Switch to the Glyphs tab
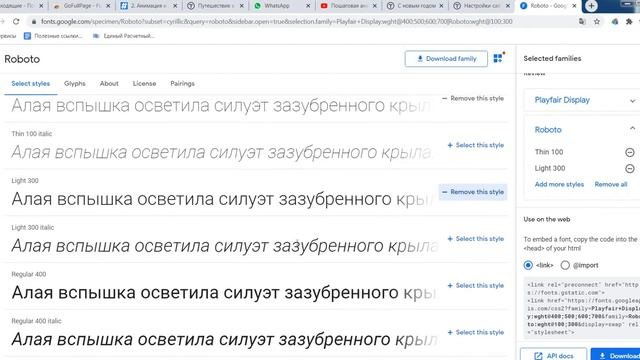640x360 pixels. tap(75, 83)
